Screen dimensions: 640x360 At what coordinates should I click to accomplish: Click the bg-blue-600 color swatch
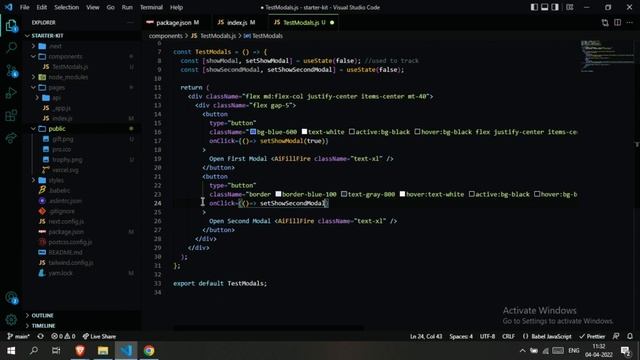pyautogui.click(x=253, y=131)
